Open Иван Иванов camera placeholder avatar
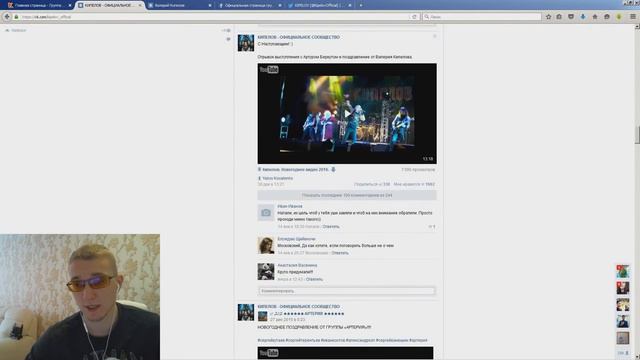Screen dimensions: 640x360 click(x=266, y=213)
